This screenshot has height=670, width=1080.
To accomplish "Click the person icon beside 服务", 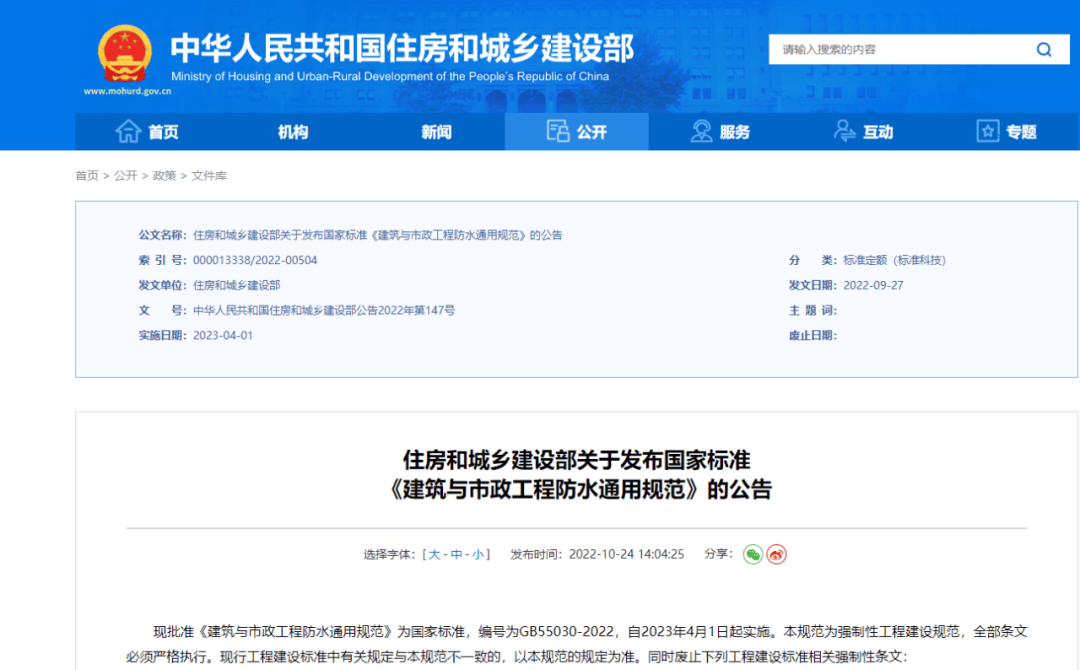I will tap(701, 131).
